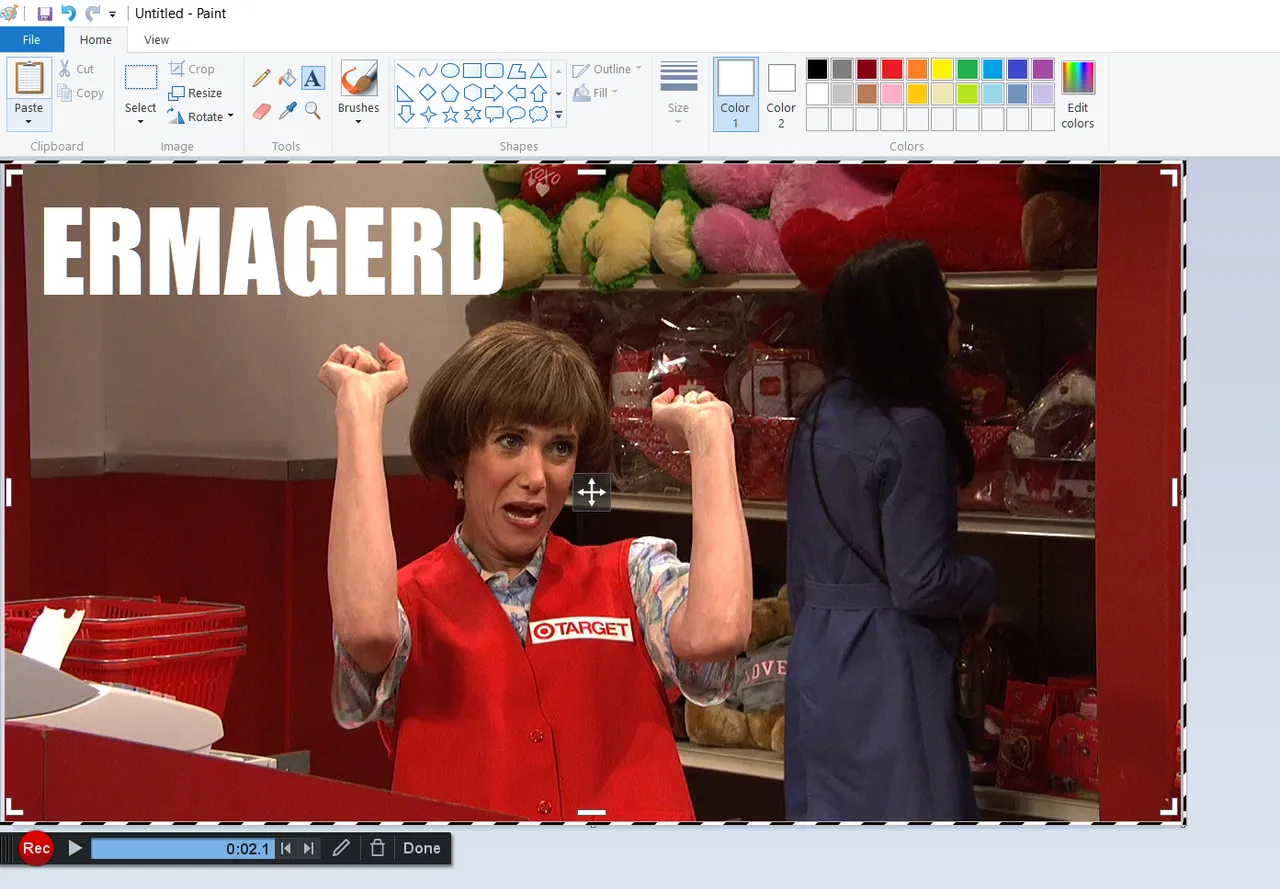The image size is (1280, 889).
Task: Choose the Rounded rectangle shape
Action: coord(494,71)
